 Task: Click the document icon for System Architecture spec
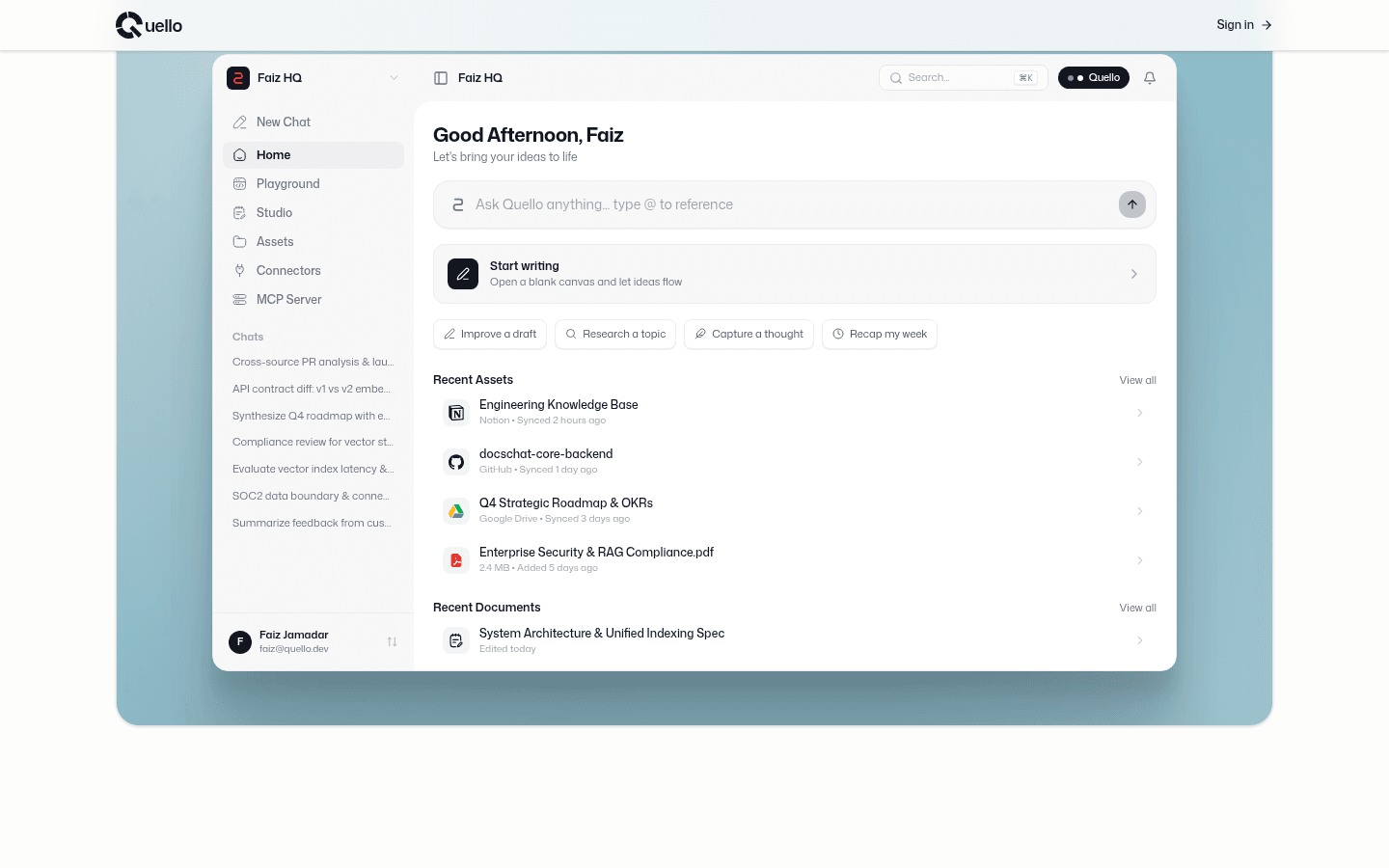[456, 640]
